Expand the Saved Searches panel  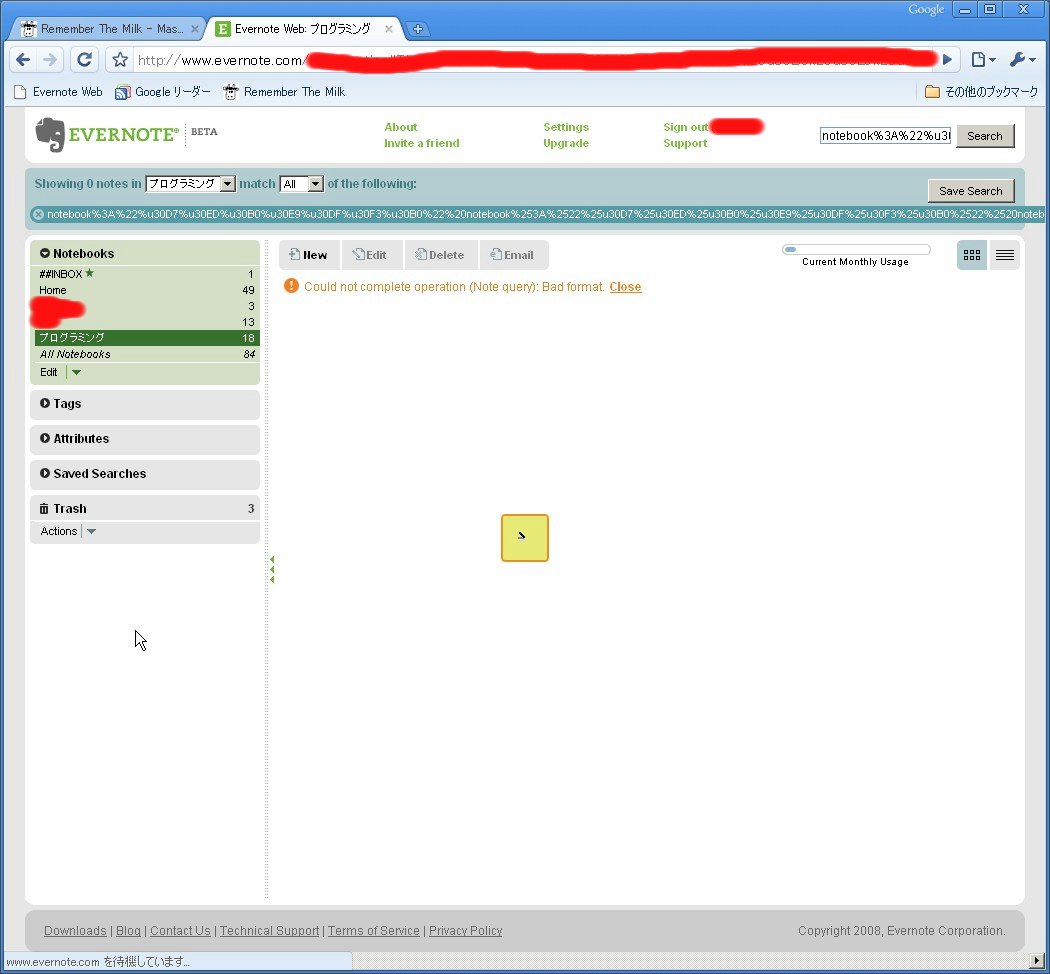45,473
